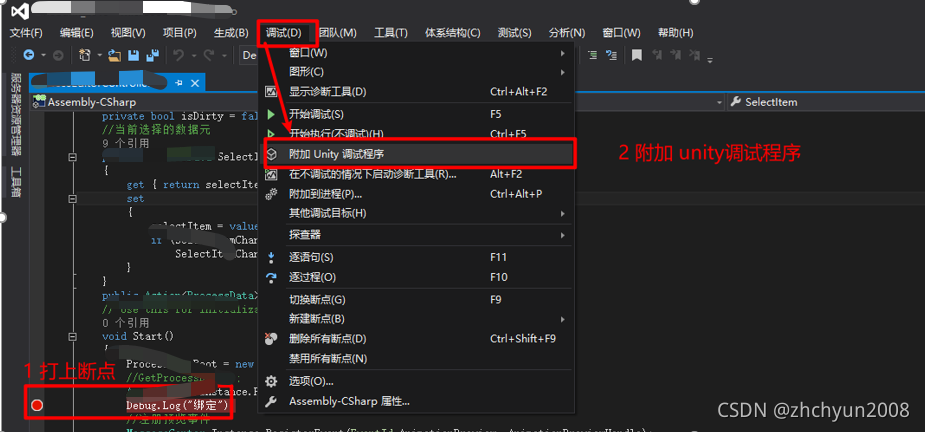Open the 团队(M) menu
Image resolution: width=925 pixels, height=432 pixels.
[338, 33]
